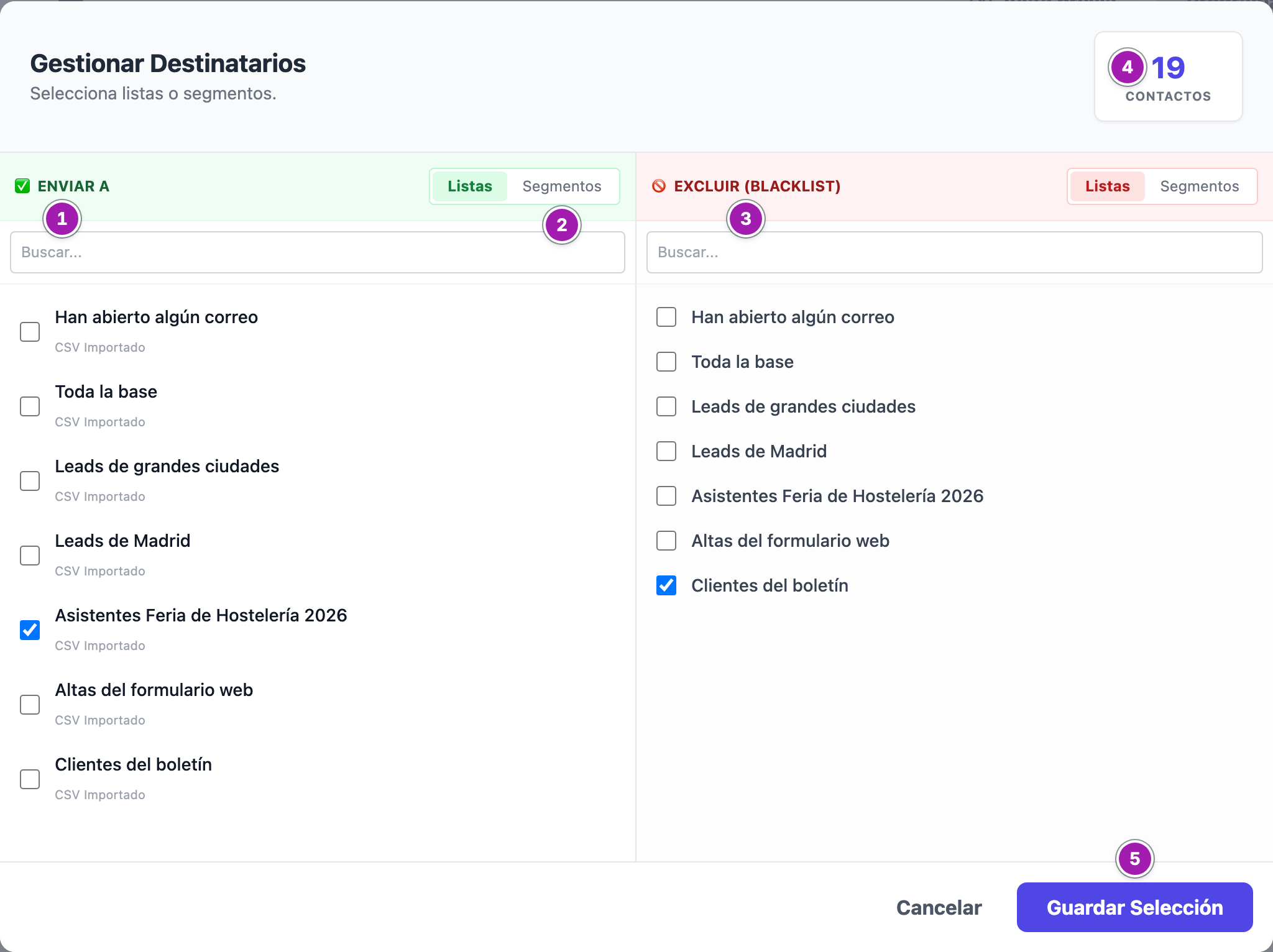Viewport: 1273px width, 952px height.
Task: Click the 19 contactos counter
Action: coord(1169,76)
